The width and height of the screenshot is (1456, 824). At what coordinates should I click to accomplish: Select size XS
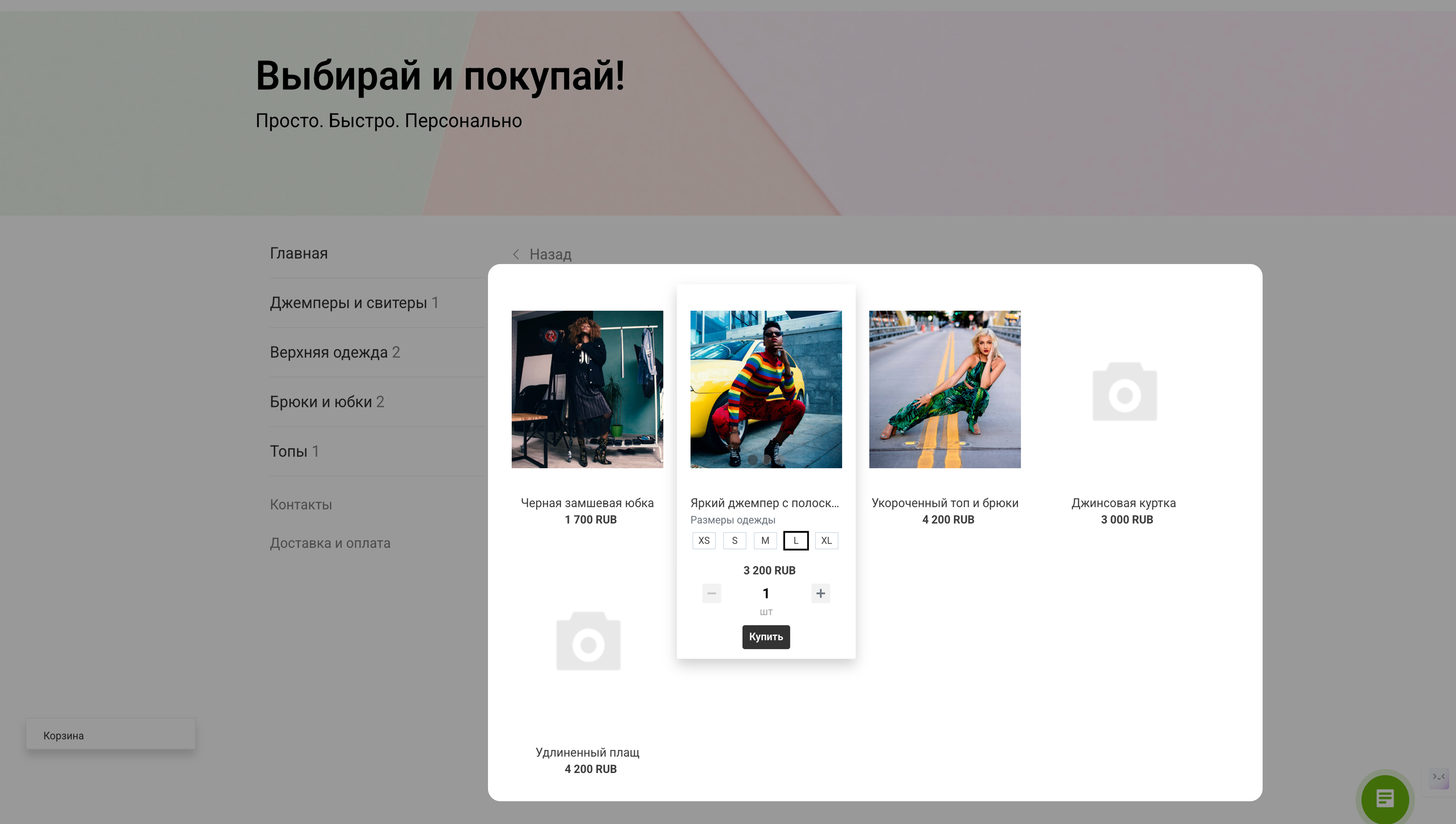tap(703, 541)
